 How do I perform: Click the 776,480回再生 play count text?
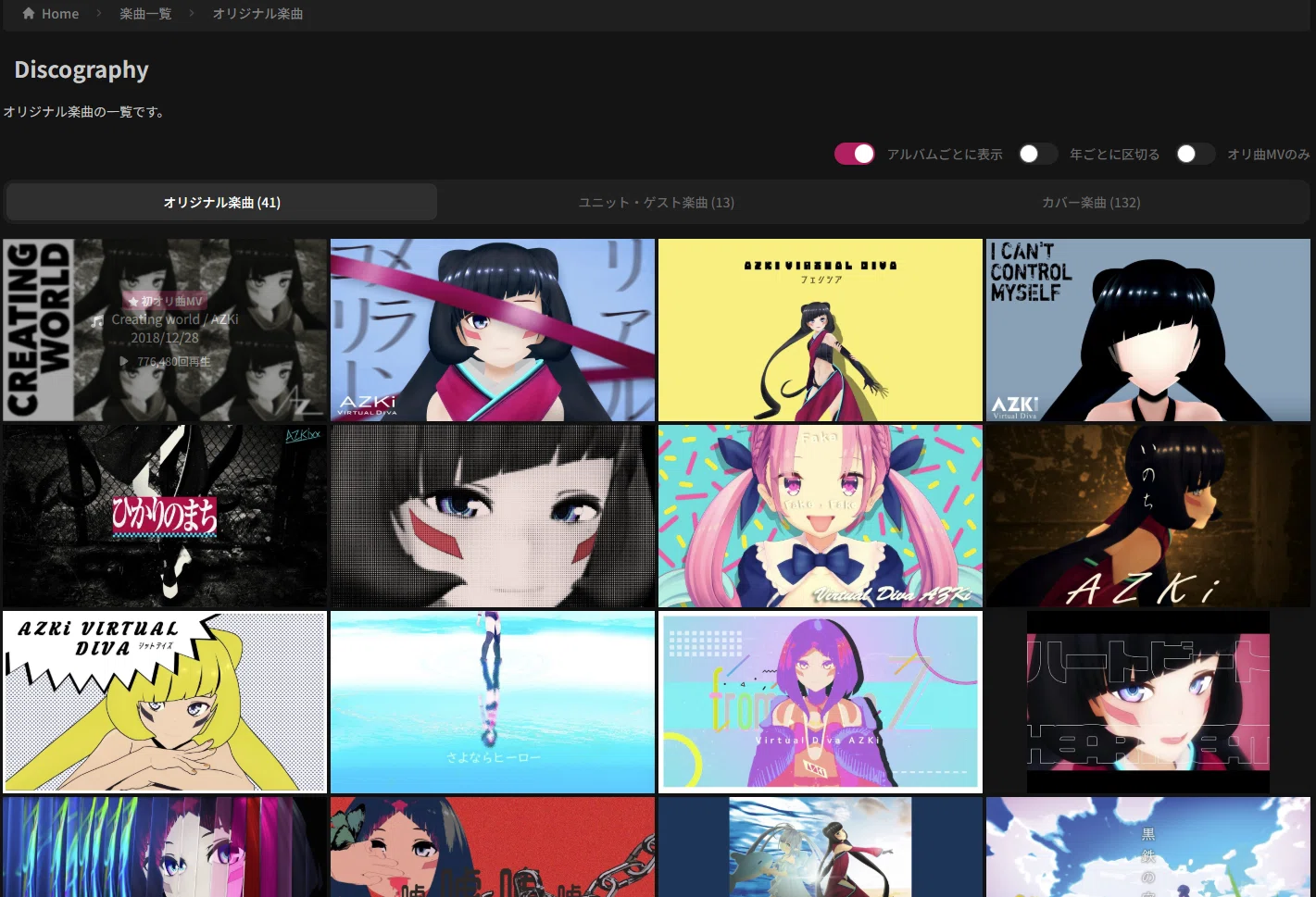pos(174,362)
